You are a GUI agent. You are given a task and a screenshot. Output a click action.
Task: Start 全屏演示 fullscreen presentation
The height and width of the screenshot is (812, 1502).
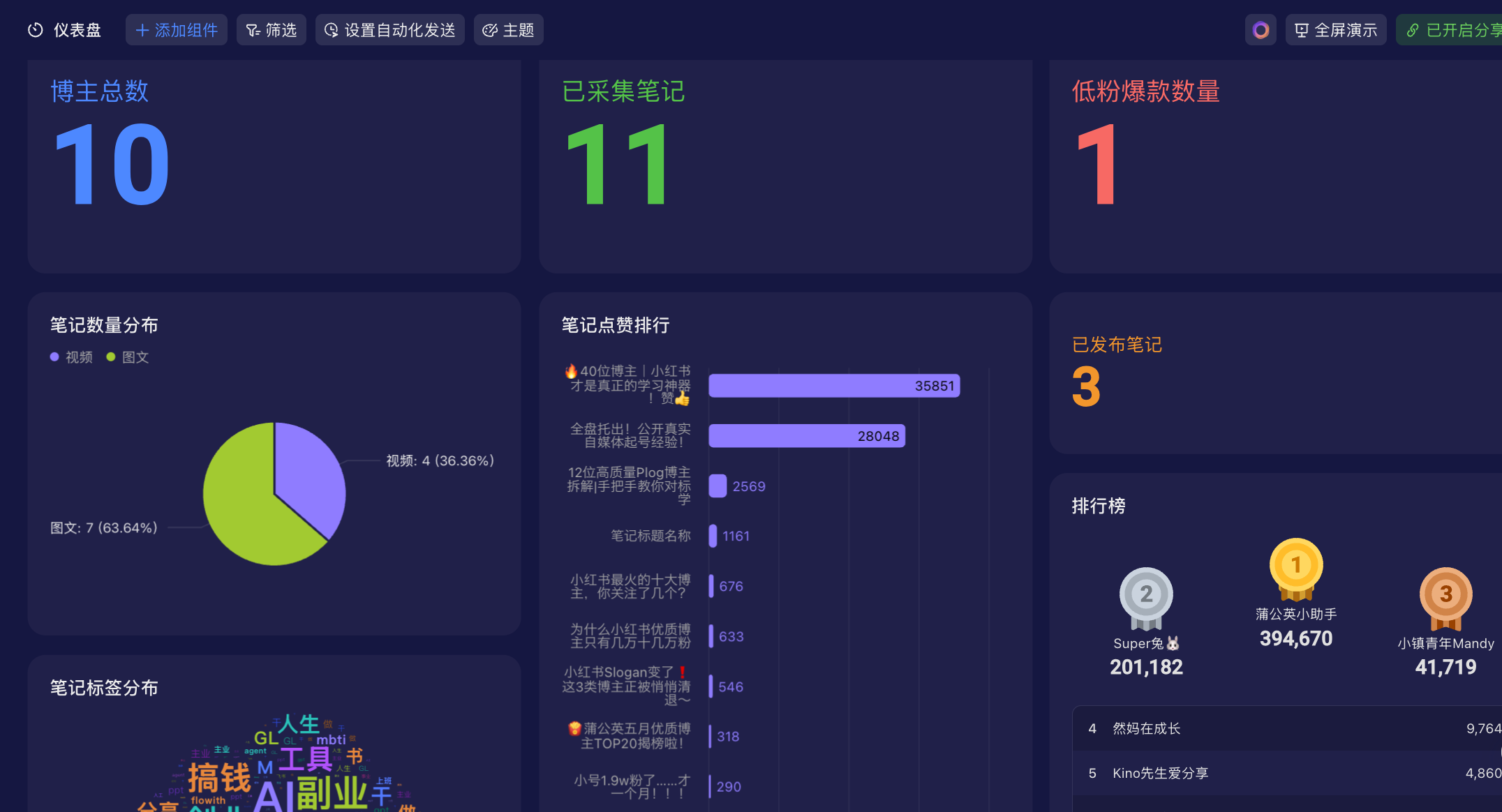(1336, 30)
